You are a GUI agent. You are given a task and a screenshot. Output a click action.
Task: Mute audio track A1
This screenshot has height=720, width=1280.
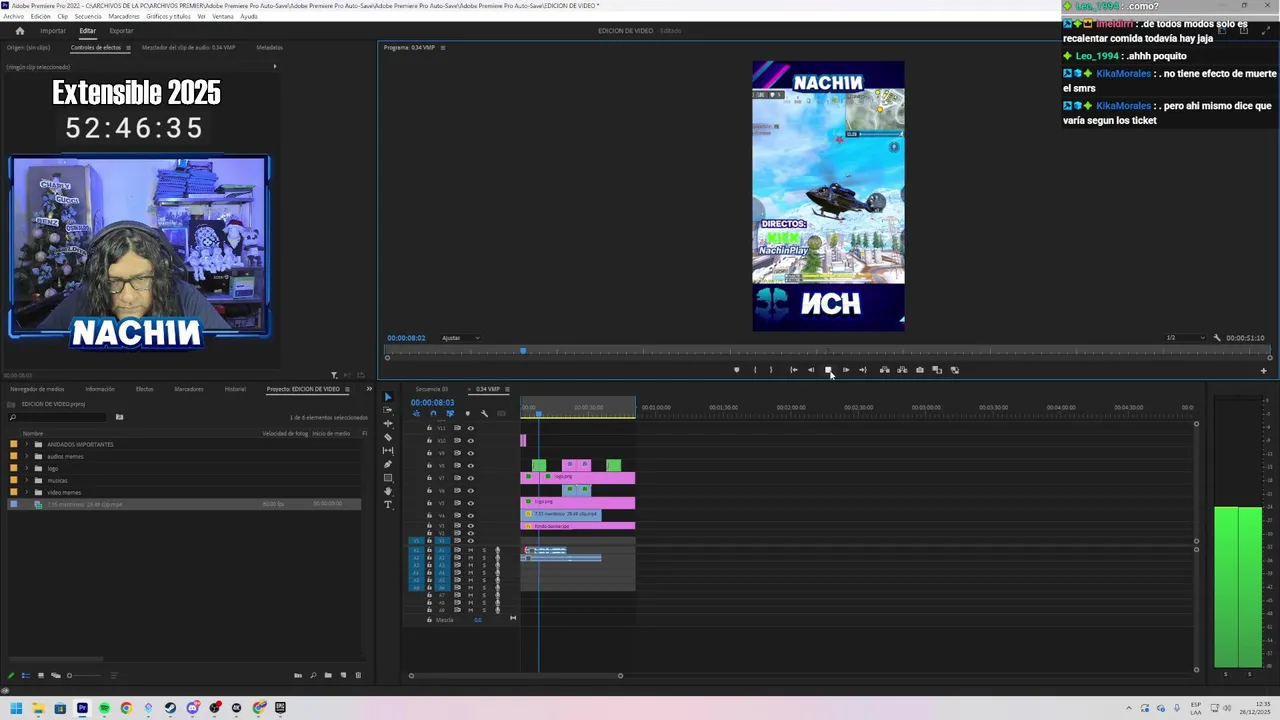tap(470, 550)
